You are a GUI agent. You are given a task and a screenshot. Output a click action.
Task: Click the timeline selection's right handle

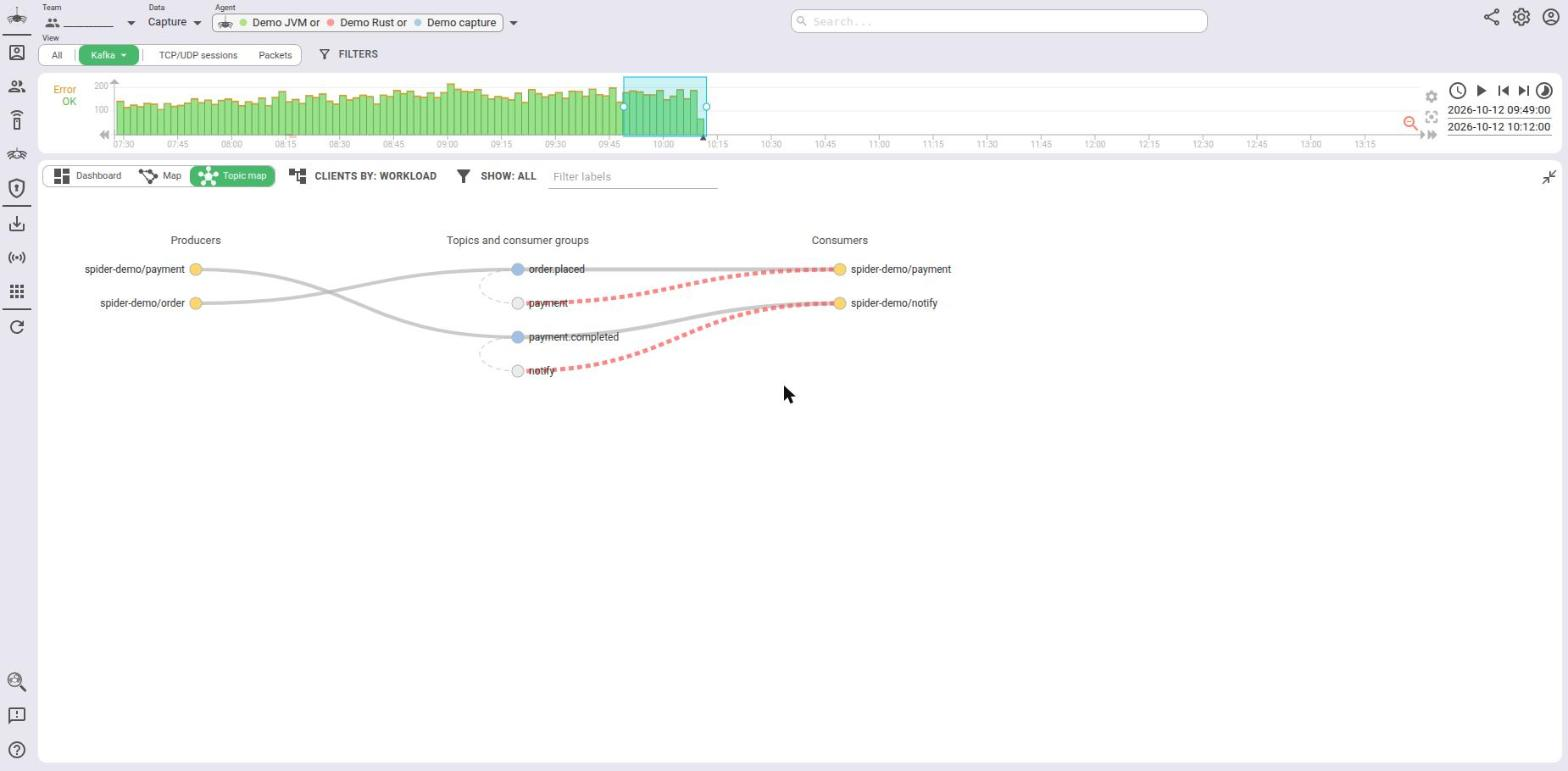tap(706, 107)
